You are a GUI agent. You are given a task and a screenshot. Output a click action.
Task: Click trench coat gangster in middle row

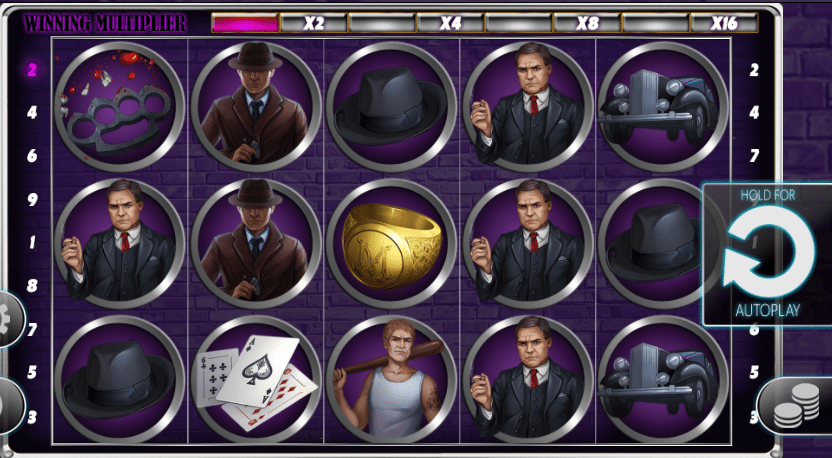click(x=256, y=244)
